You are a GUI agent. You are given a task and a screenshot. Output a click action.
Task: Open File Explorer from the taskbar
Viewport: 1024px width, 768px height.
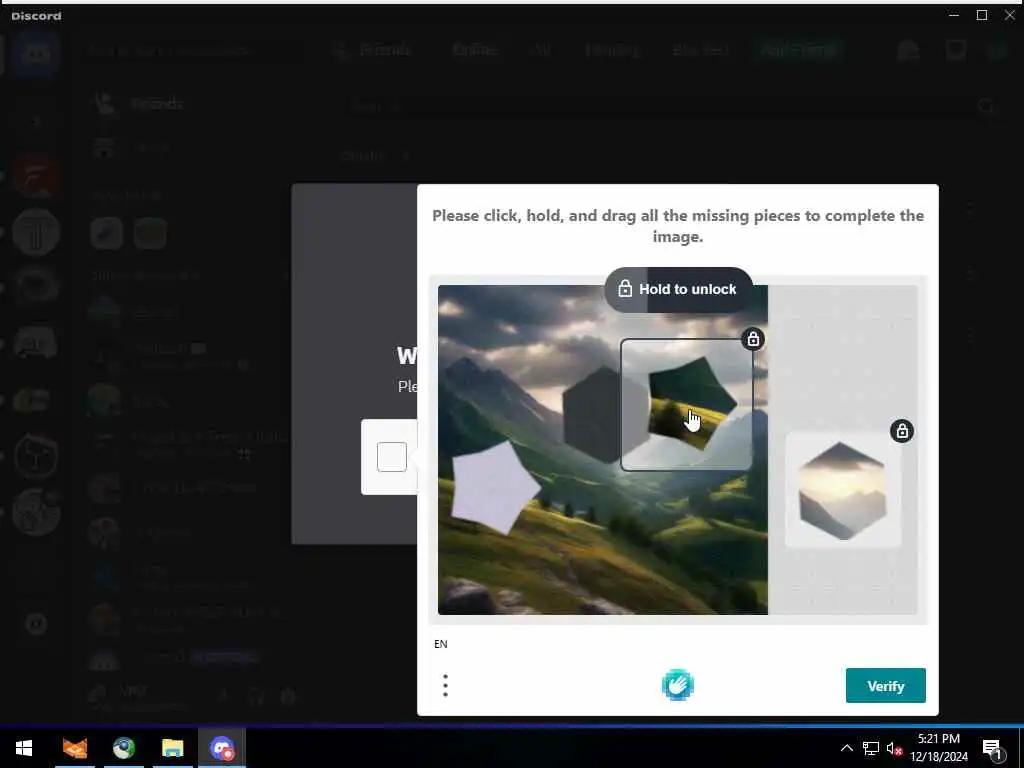click(172, 748)
